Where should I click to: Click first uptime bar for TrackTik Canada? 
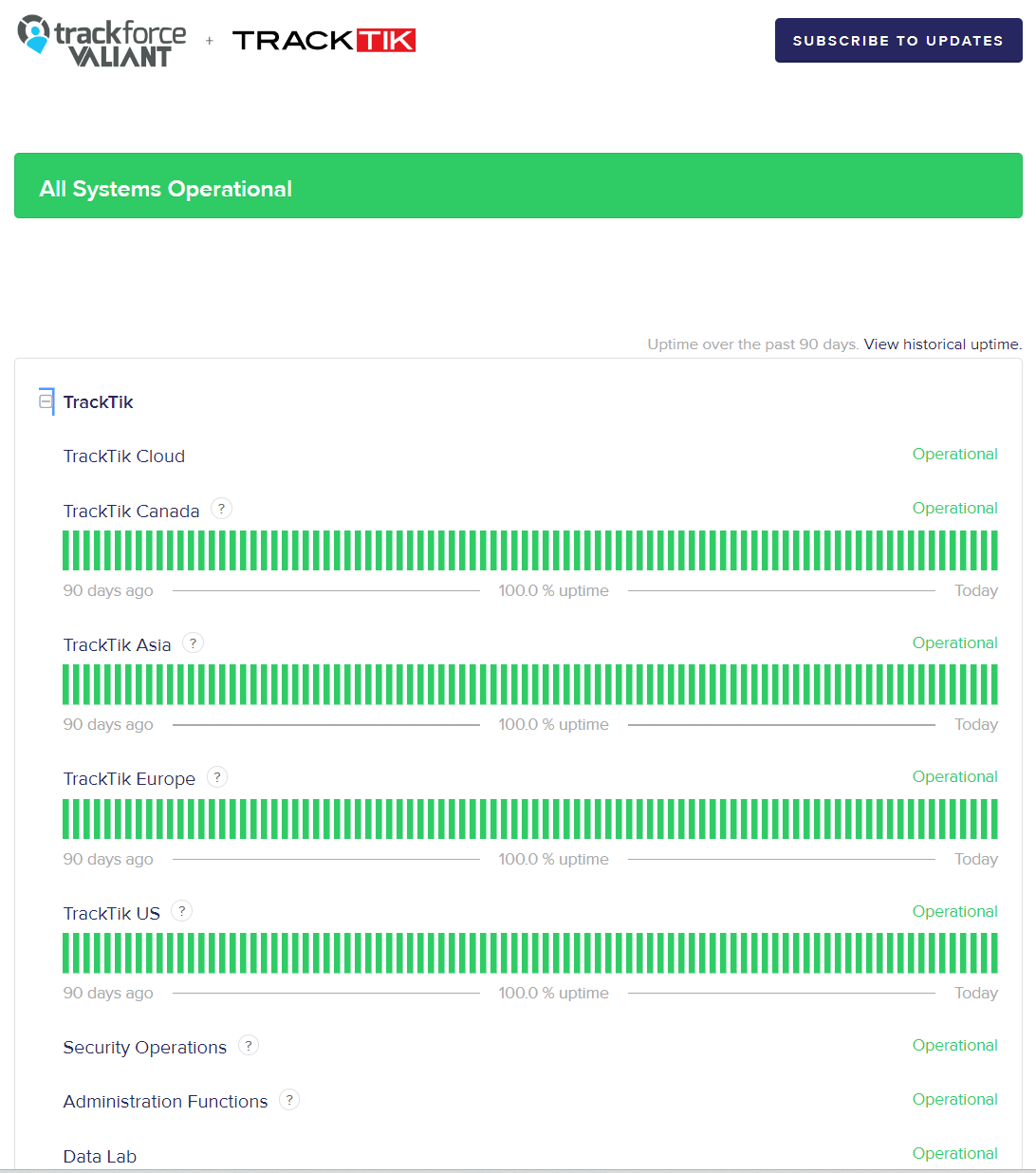[67, 550]
